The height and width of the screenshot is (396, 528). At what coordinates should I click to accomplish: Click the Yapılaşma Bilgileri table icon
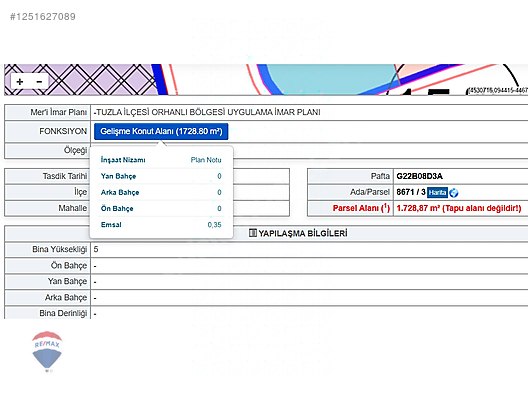[x=253, y=233]
